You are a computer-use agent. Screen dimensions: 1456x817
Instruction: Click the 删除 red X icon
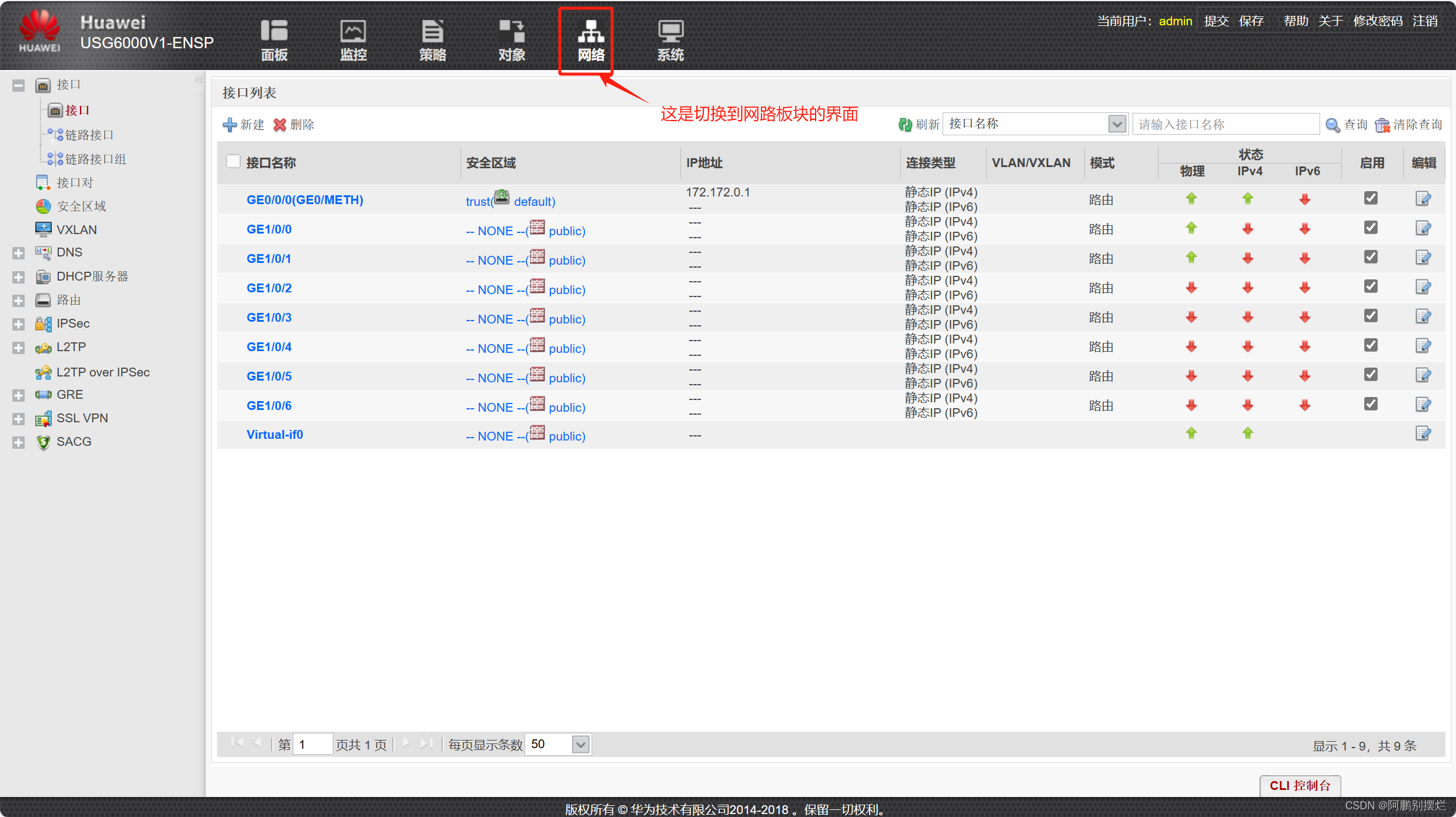280,125
